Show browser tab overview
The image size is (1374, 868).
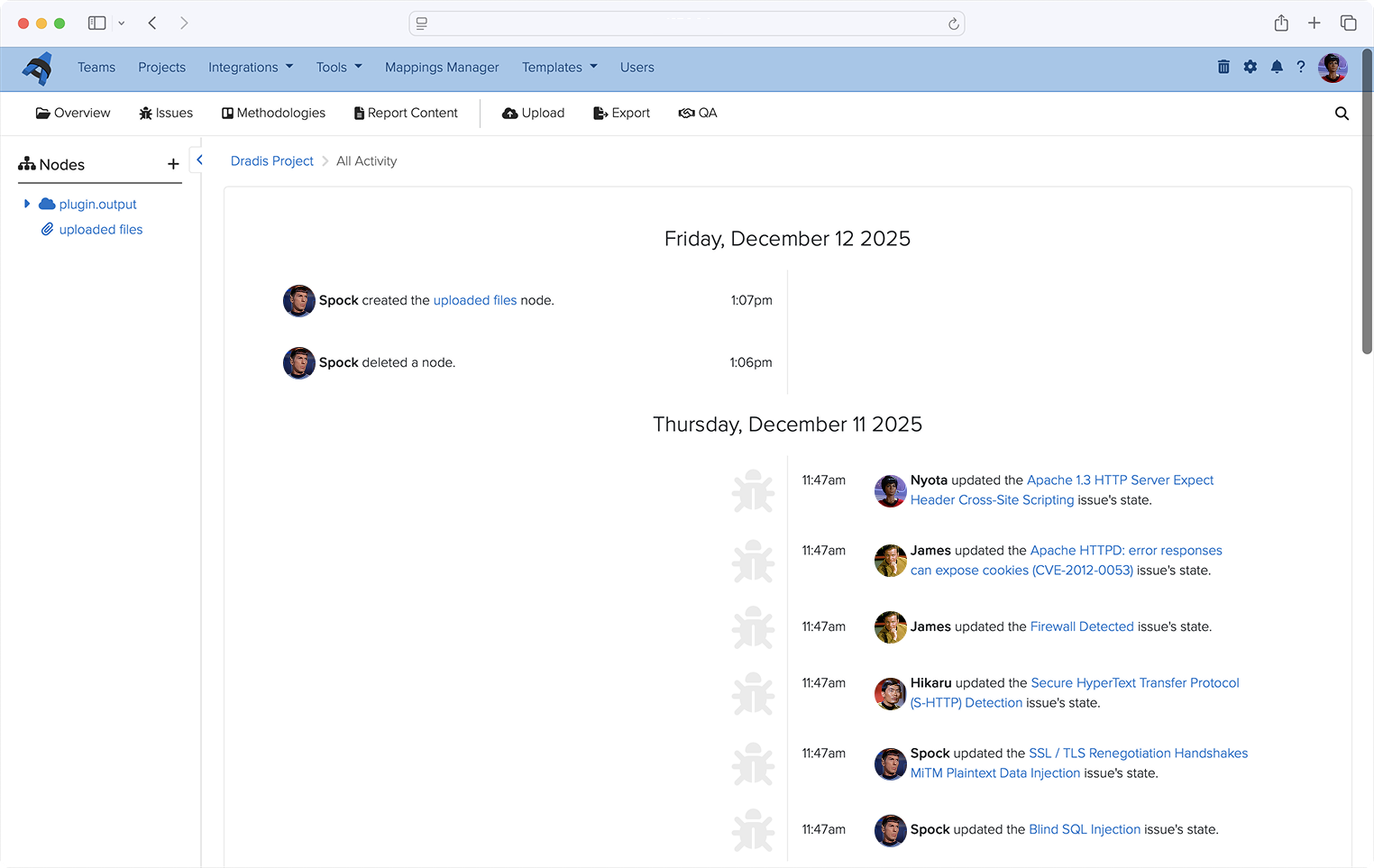click(x=1348, y=23)
